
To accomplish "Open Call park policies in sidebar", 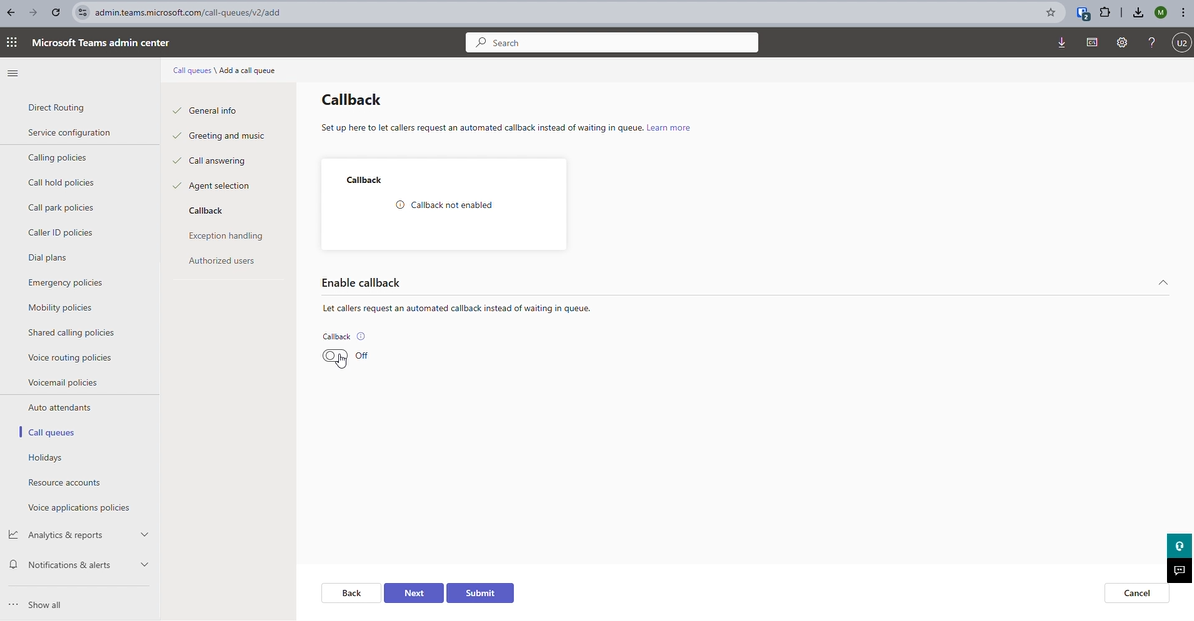I will [60, 208].
